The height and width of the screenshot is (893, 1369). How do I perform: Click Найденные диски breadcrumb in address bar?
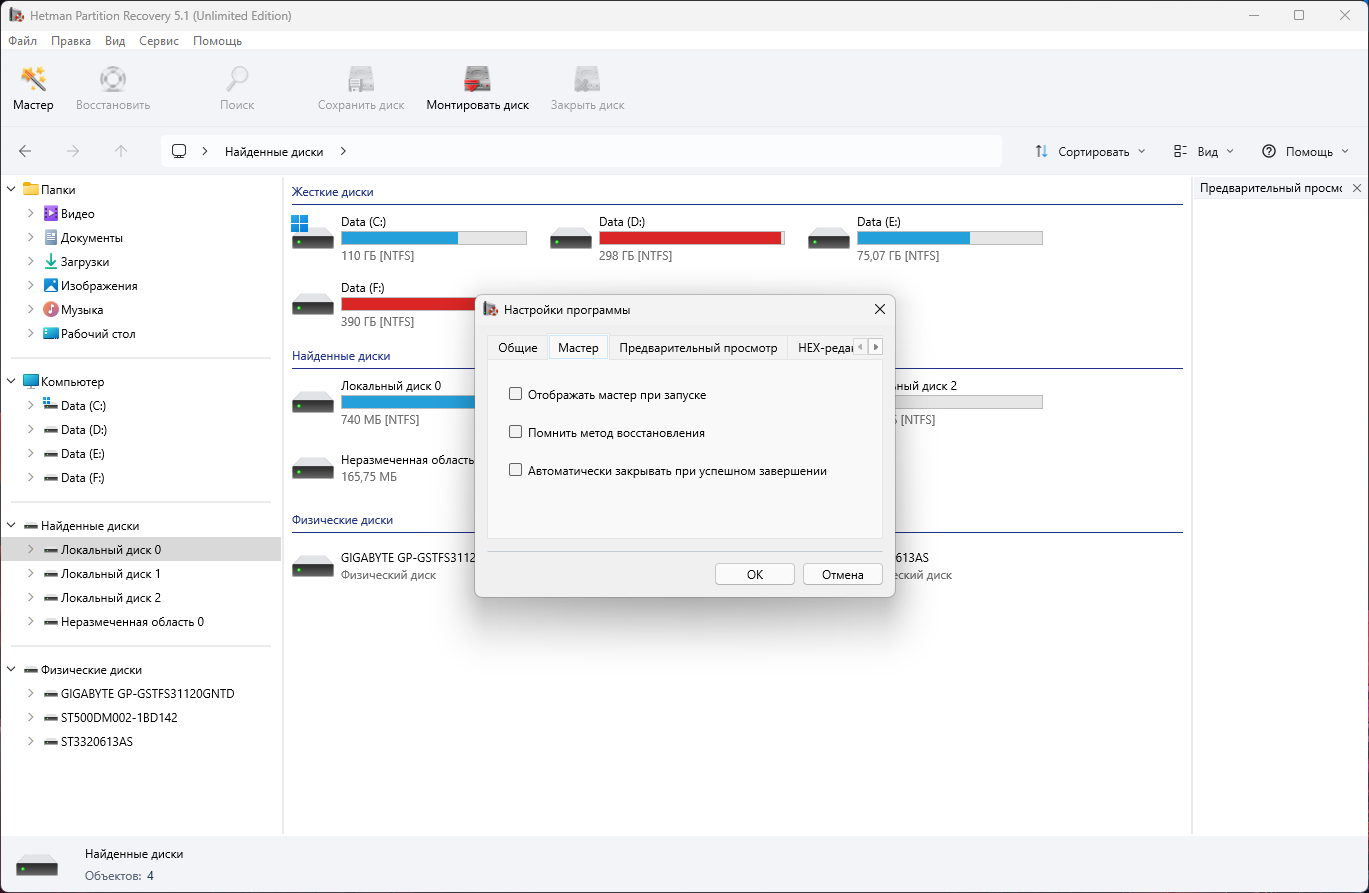[x=274, y=151]
